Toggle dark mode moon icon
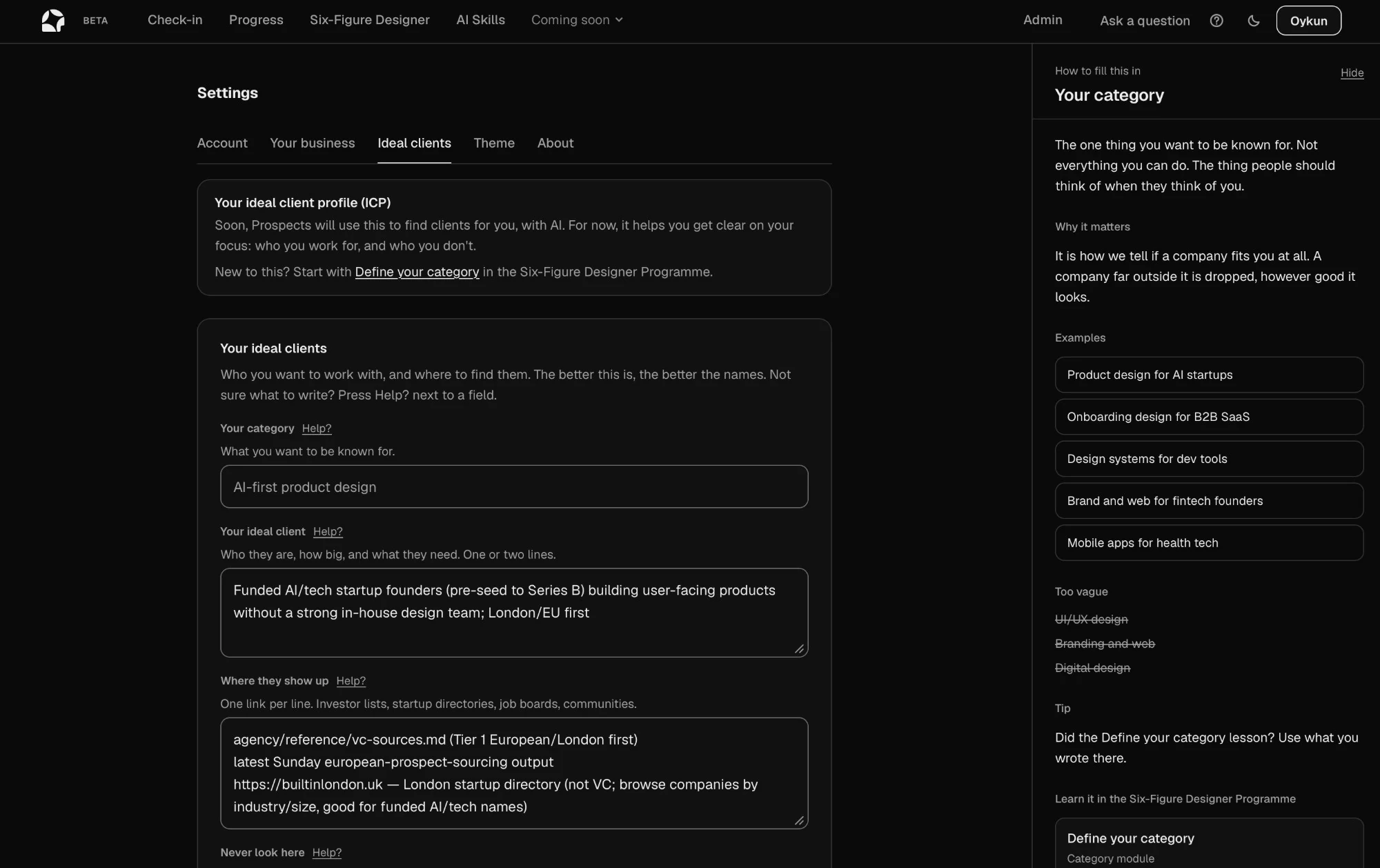This screenshot has height=868, width=1380. click(1254, 21)
